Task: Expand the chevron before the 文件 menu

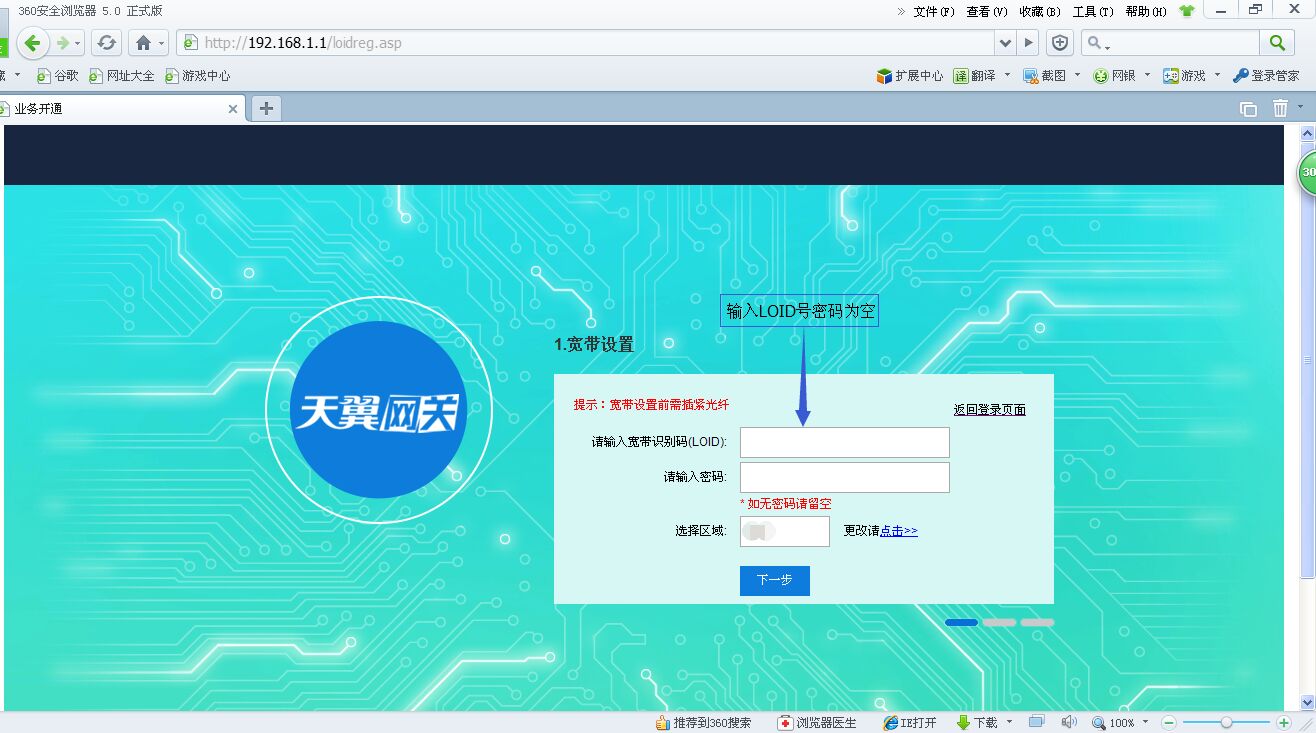Action: (x=901, y=11)
